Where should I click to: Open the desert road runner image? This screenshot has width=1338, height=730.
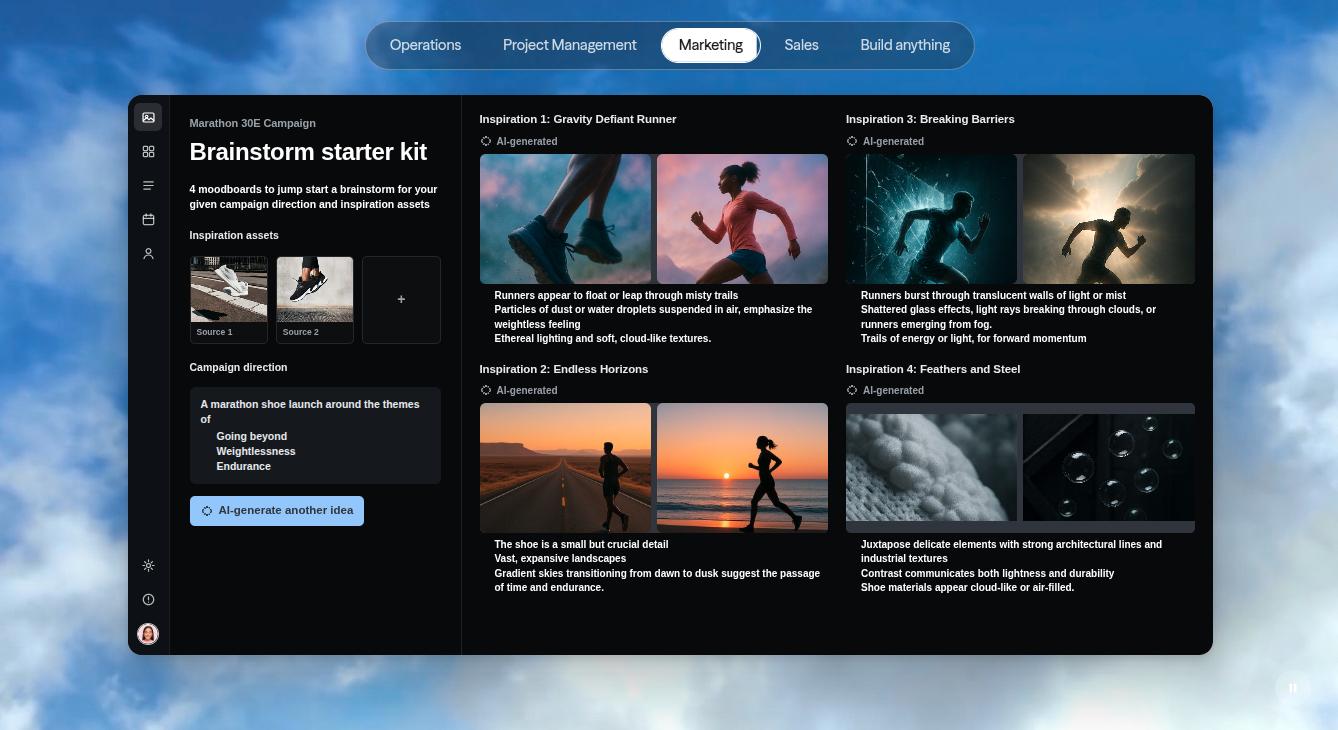click(x=565, y=468)
